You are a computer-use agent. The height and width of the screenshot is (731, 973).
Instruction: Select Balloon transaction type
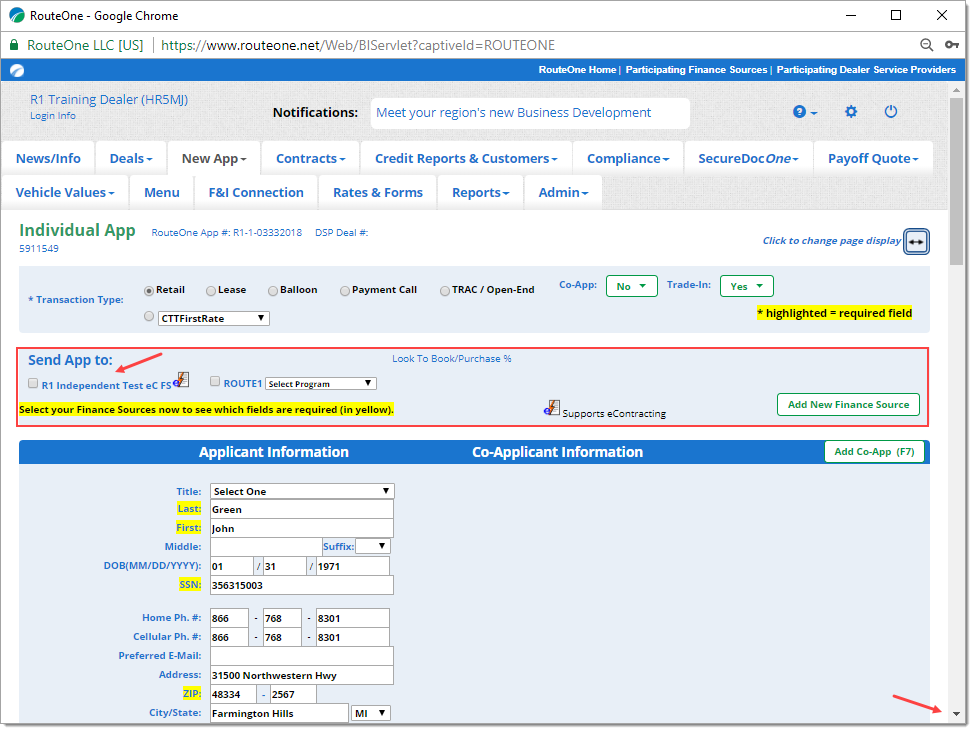tap(272, 290)
